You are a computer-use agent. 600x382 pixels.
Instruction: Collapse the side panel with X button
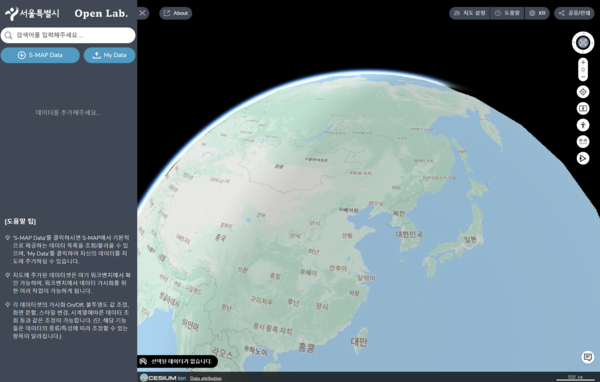click(142, 13)
